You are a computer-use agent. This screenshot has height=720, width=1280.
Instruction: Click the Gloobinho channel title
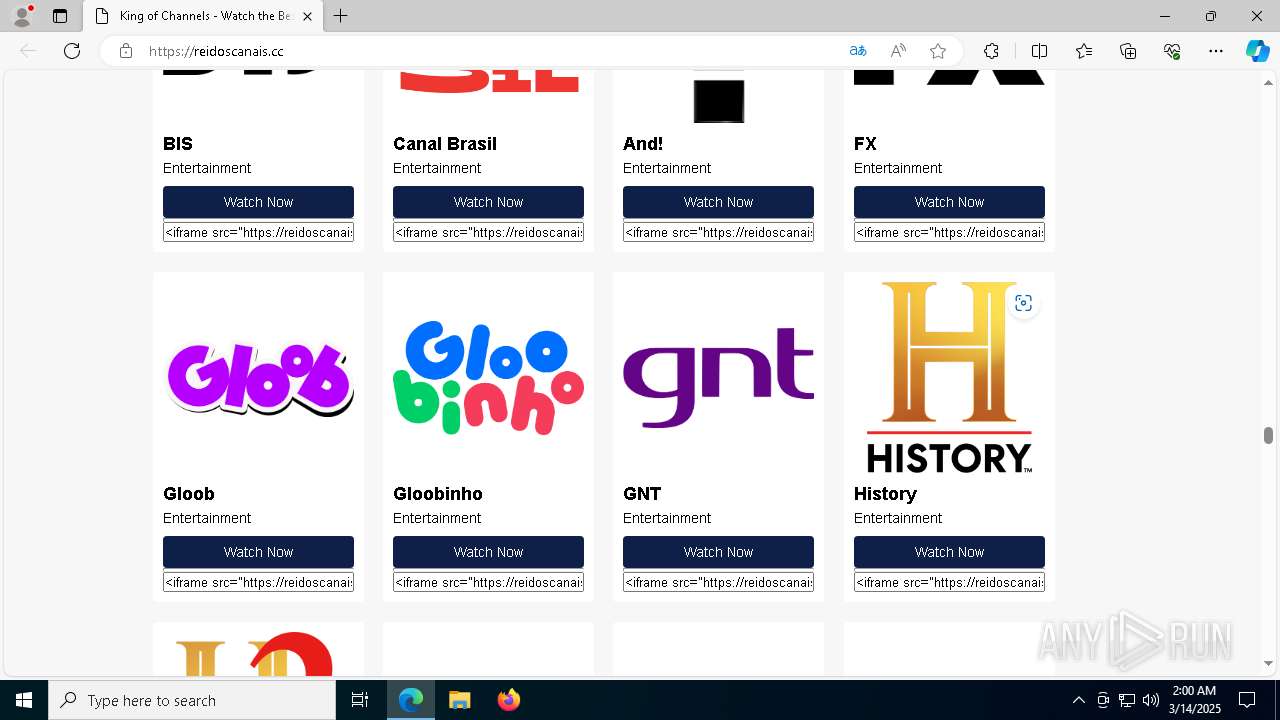438,494
